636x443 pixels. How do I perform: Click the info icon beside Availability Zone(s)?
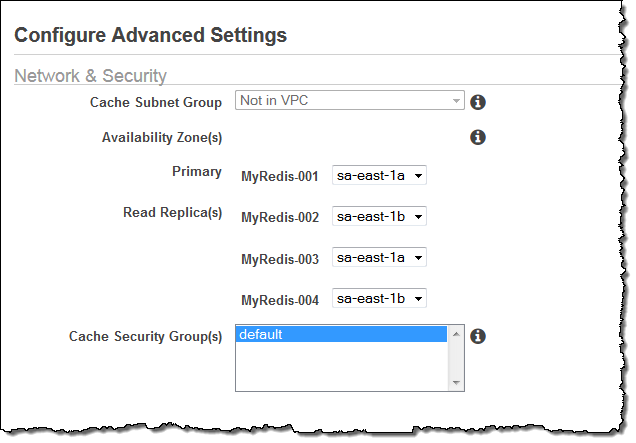point(478,137)
